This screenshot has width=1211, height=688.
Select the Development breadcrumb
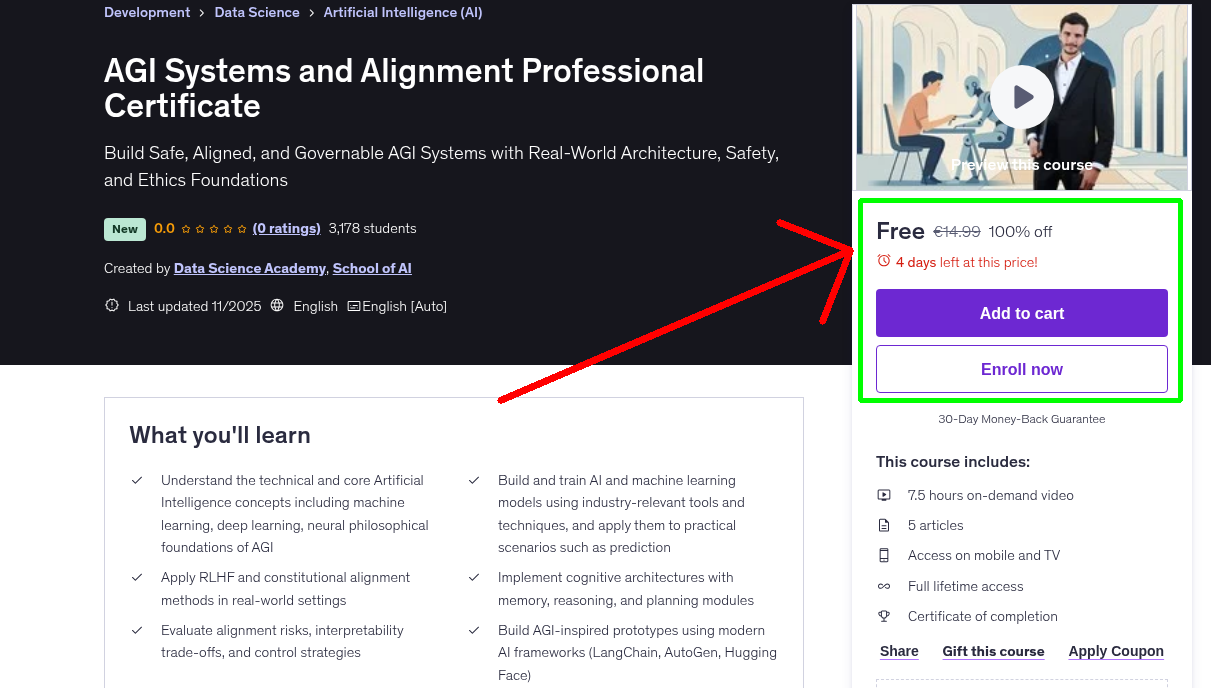(146, 12)
